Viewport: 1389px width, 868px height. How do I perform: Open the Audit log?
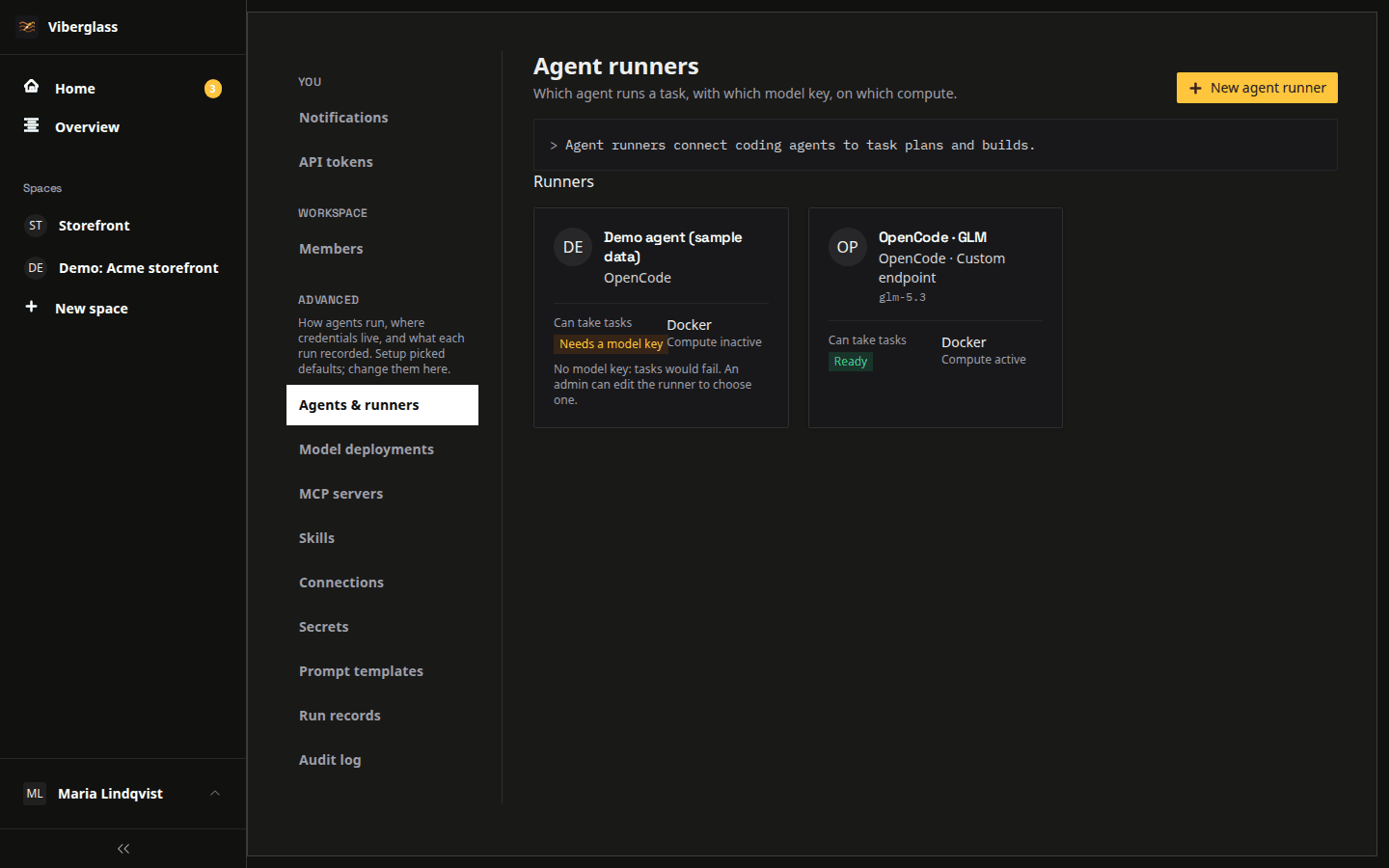(382, 760)
